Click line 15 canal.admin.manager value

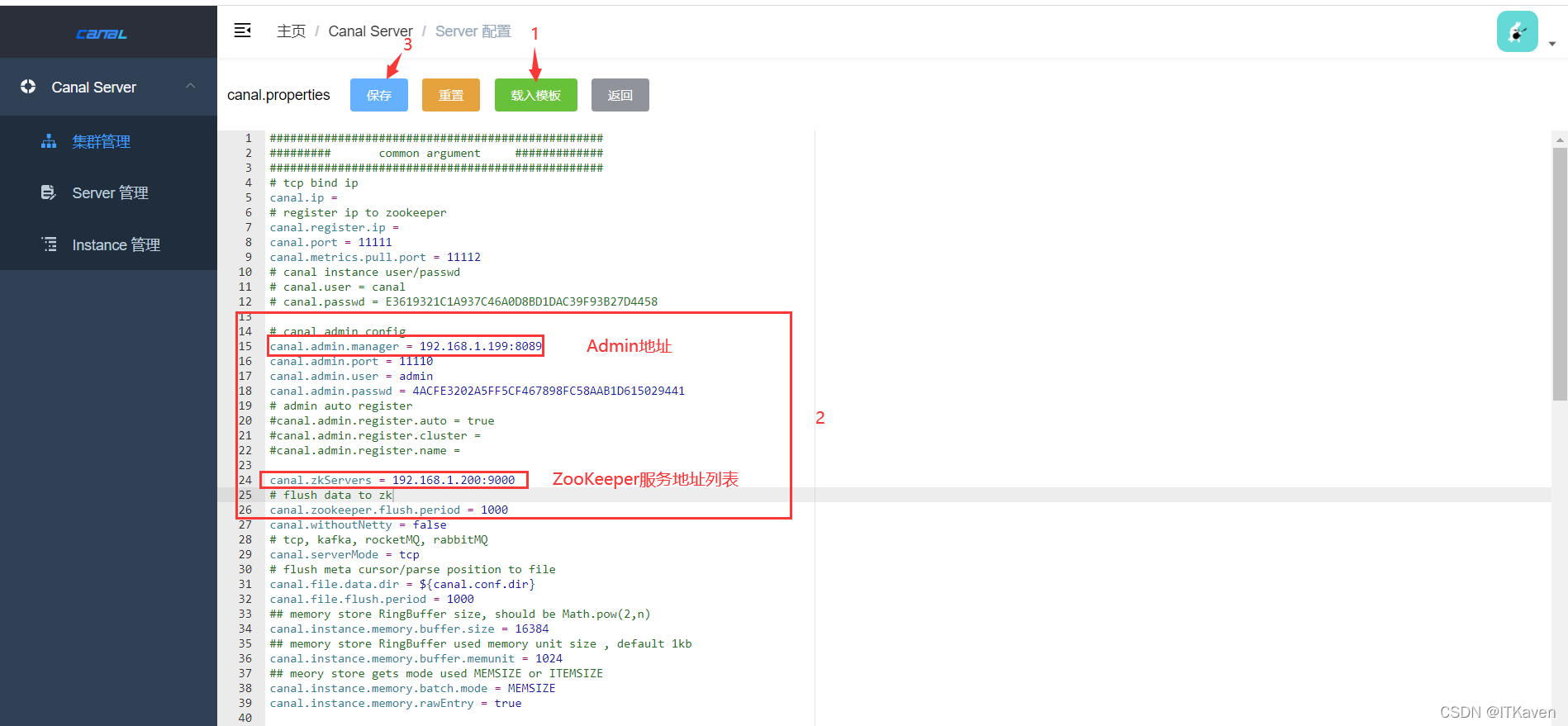point(481,346)
